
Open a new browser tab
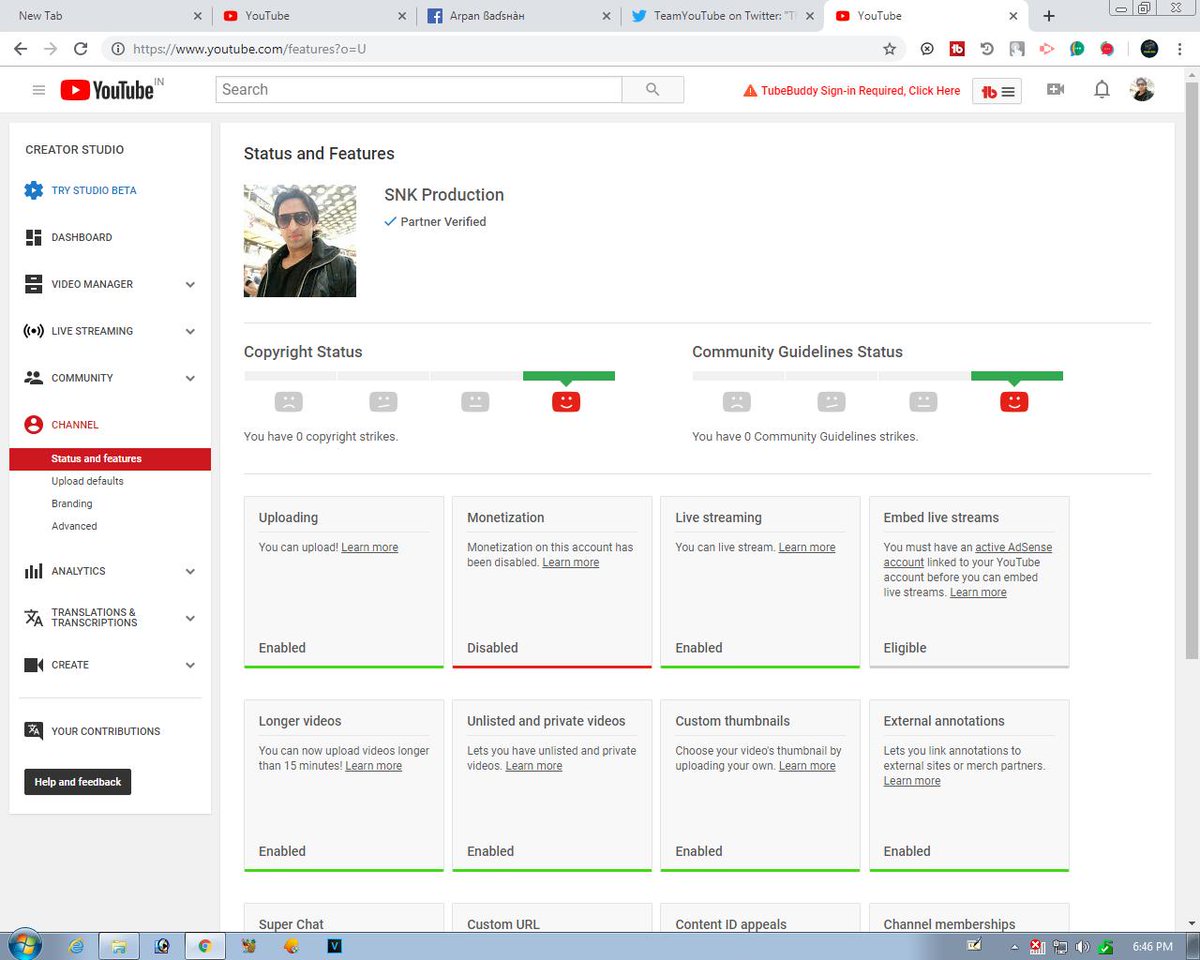(x=1048, y=16)
